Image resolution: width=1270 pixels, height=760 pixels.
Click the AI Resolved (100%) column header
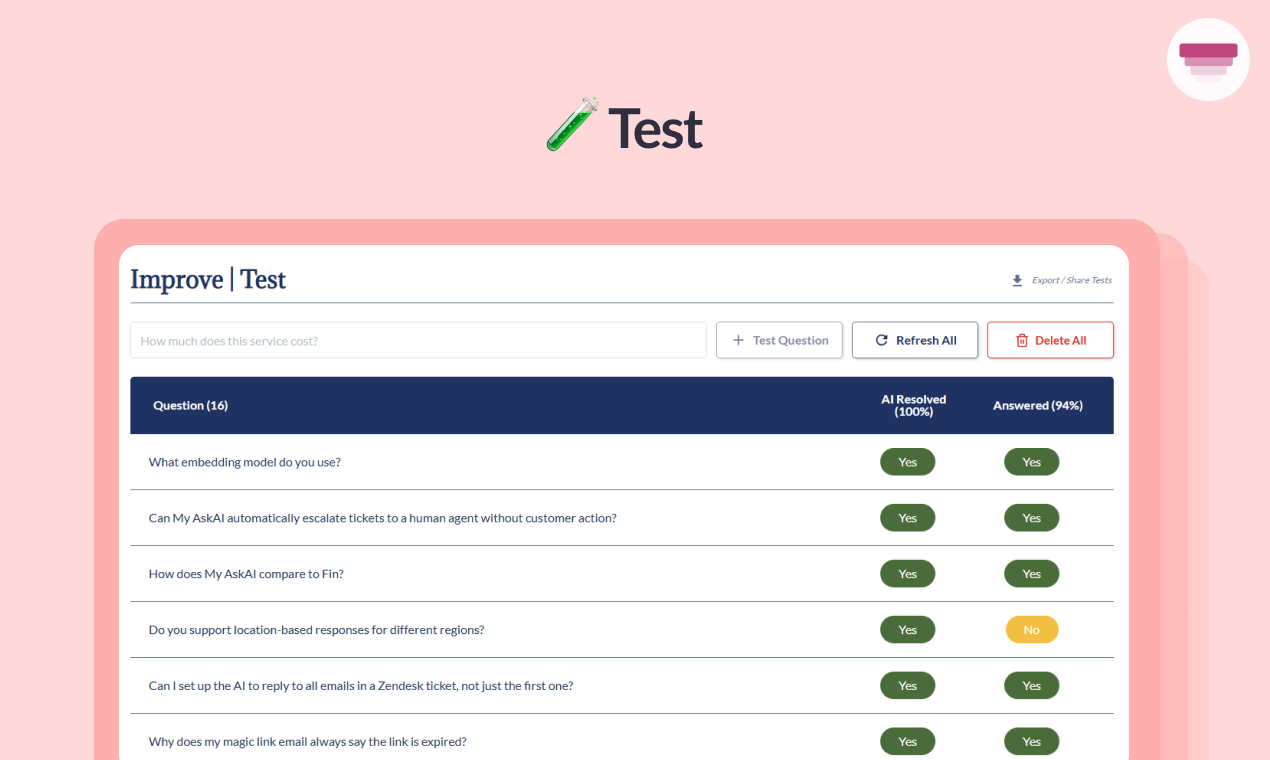pyautogui.click(x=913, y=405)
